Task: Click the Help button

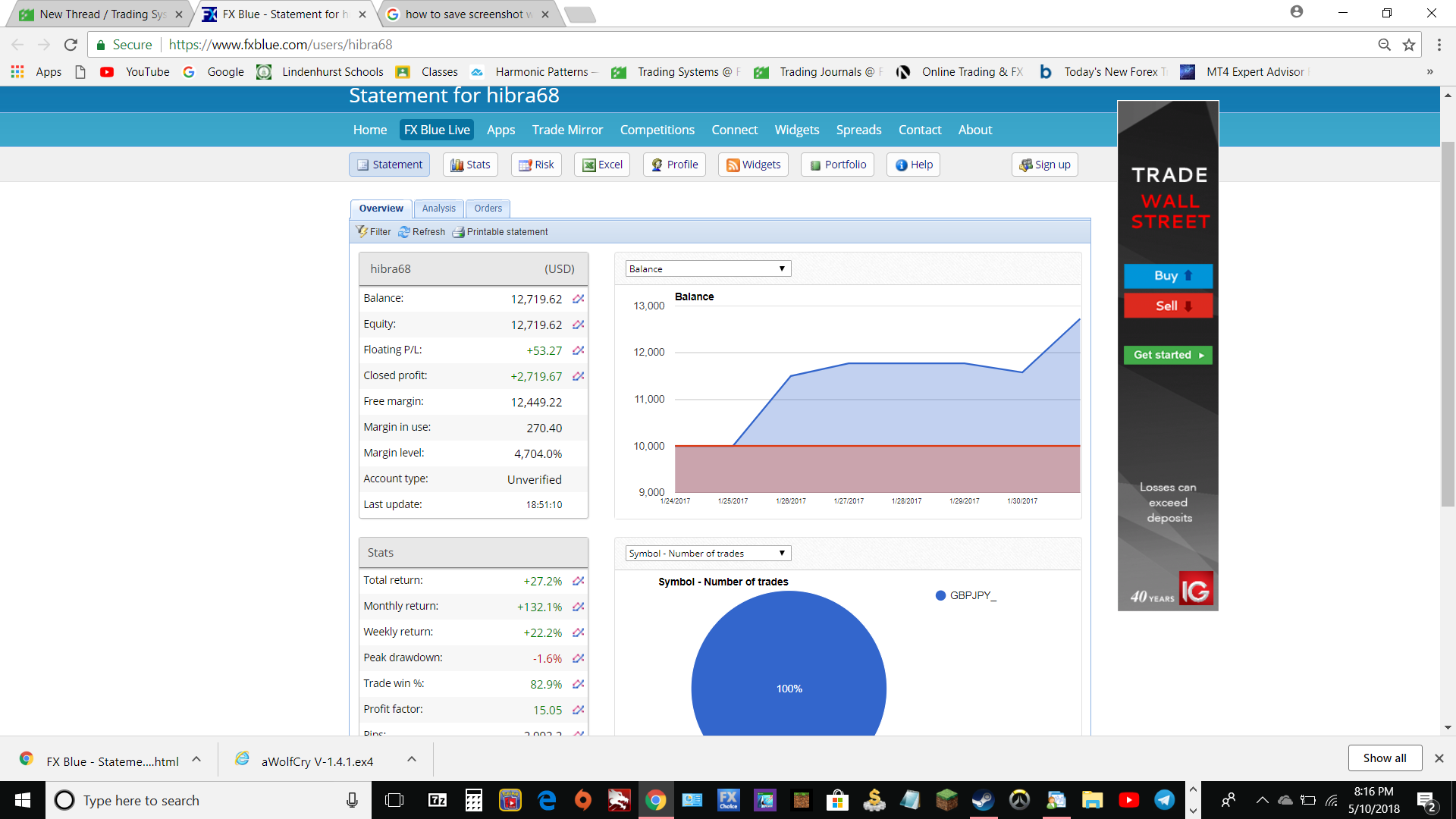Action: click(x=914, y=165)
